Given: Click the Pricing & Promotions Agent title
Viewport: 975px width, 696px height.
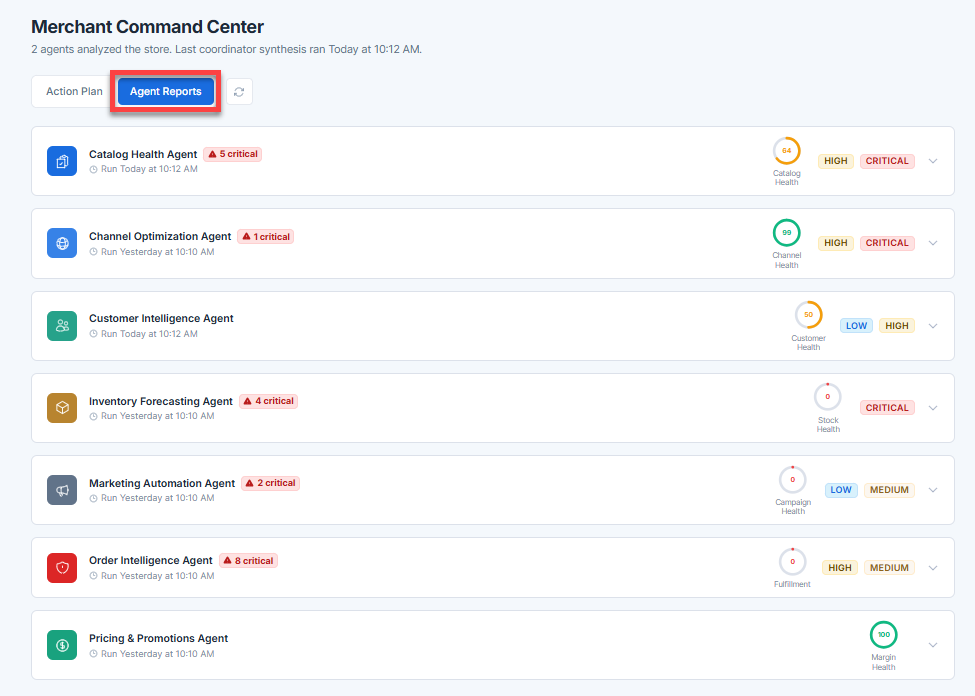Looking at the screenshot, I should click(159, 638).
